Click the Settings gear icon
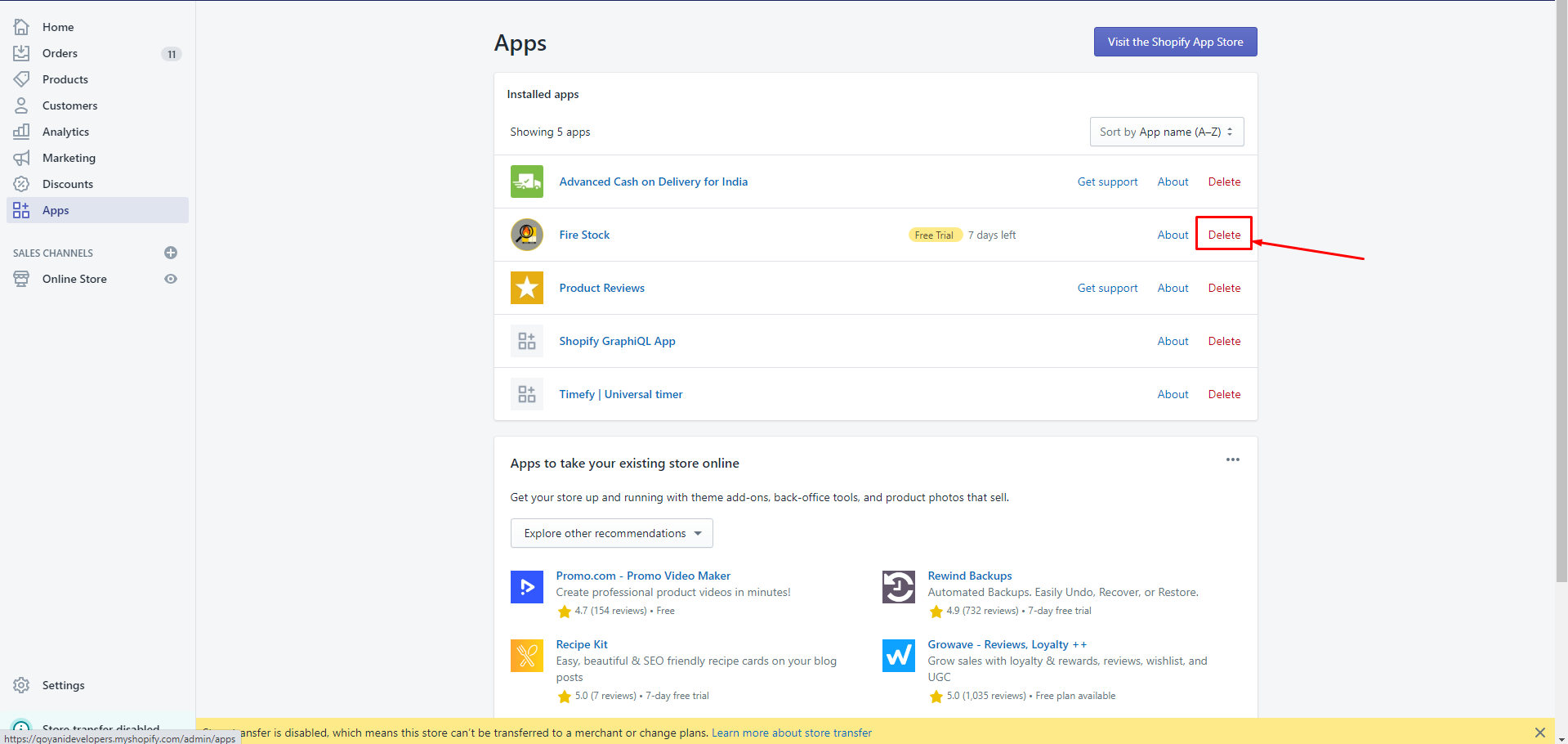This screenshot has height=744, width=1568. tap(21, 685)
